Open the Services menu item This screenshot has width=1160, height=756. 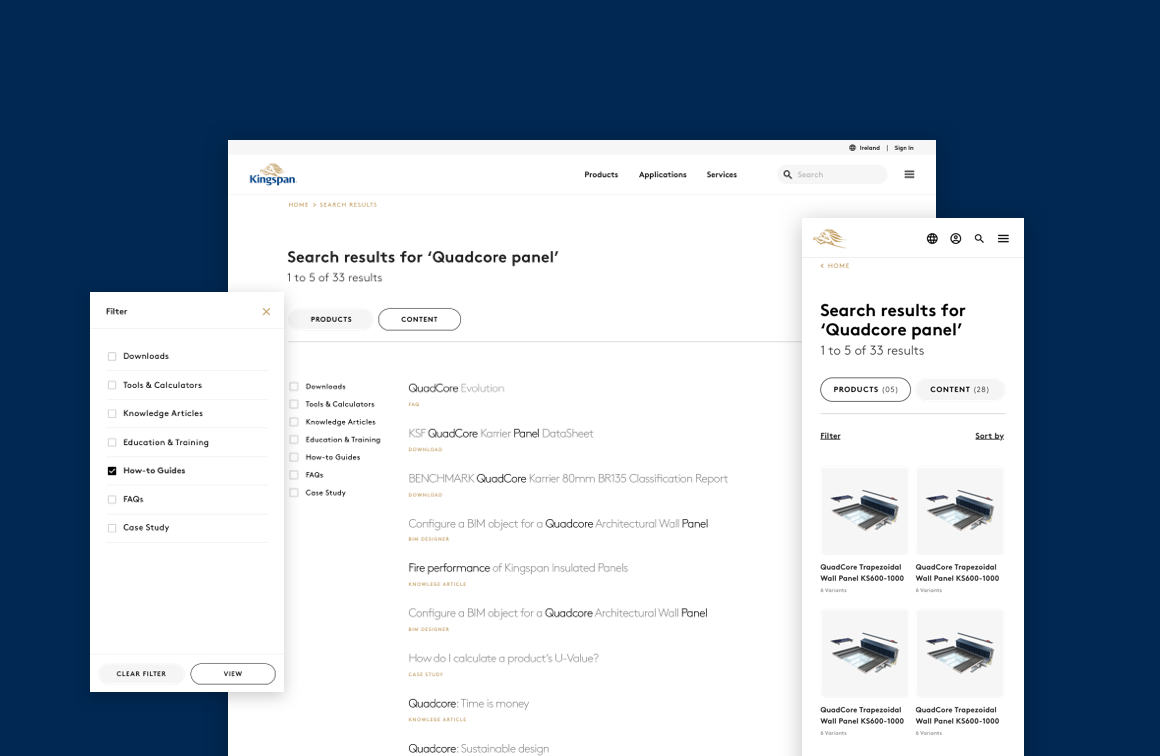(721, 175)
